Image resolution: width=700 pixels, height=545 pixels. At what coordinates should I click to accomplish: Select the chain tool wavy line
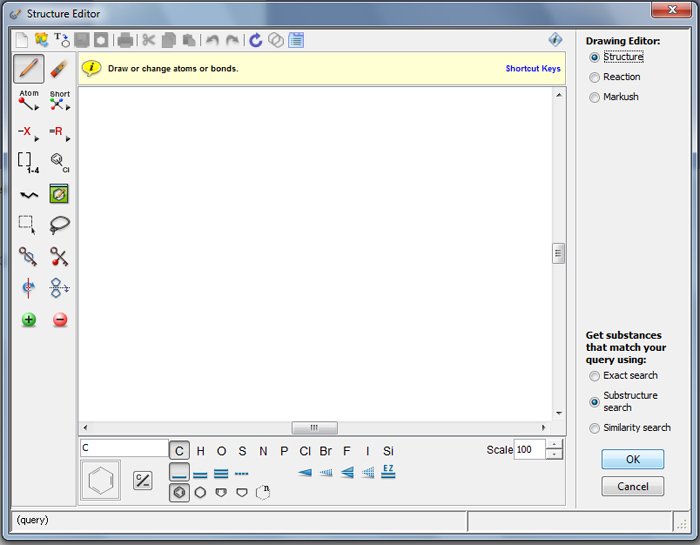point(29,195)
